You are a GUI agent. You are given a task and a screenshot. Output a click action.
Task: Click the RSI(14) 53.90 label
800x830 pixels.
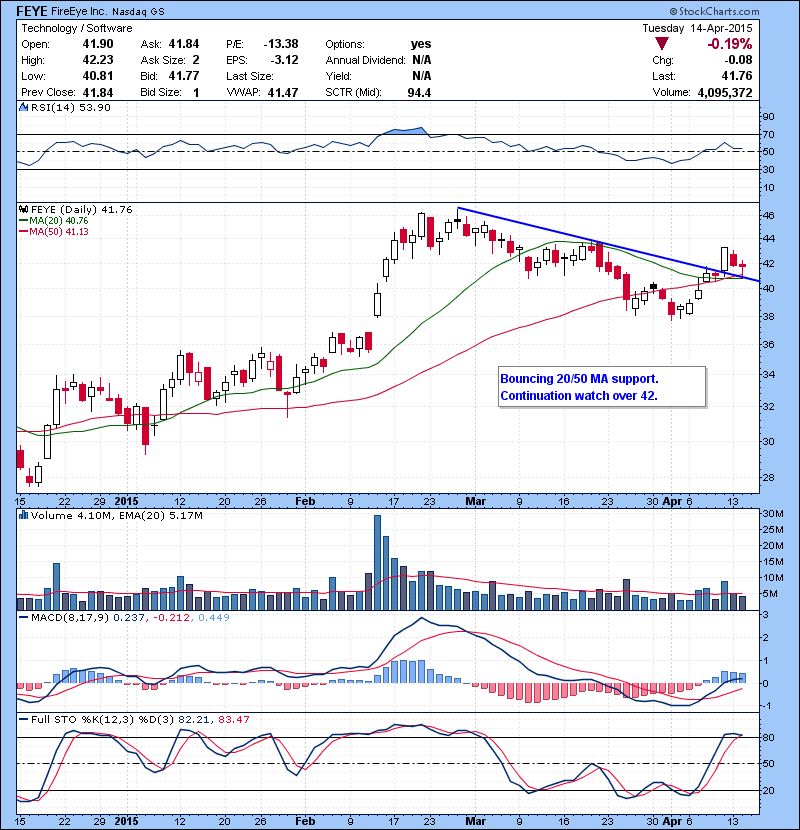click(x=71, y=107)
